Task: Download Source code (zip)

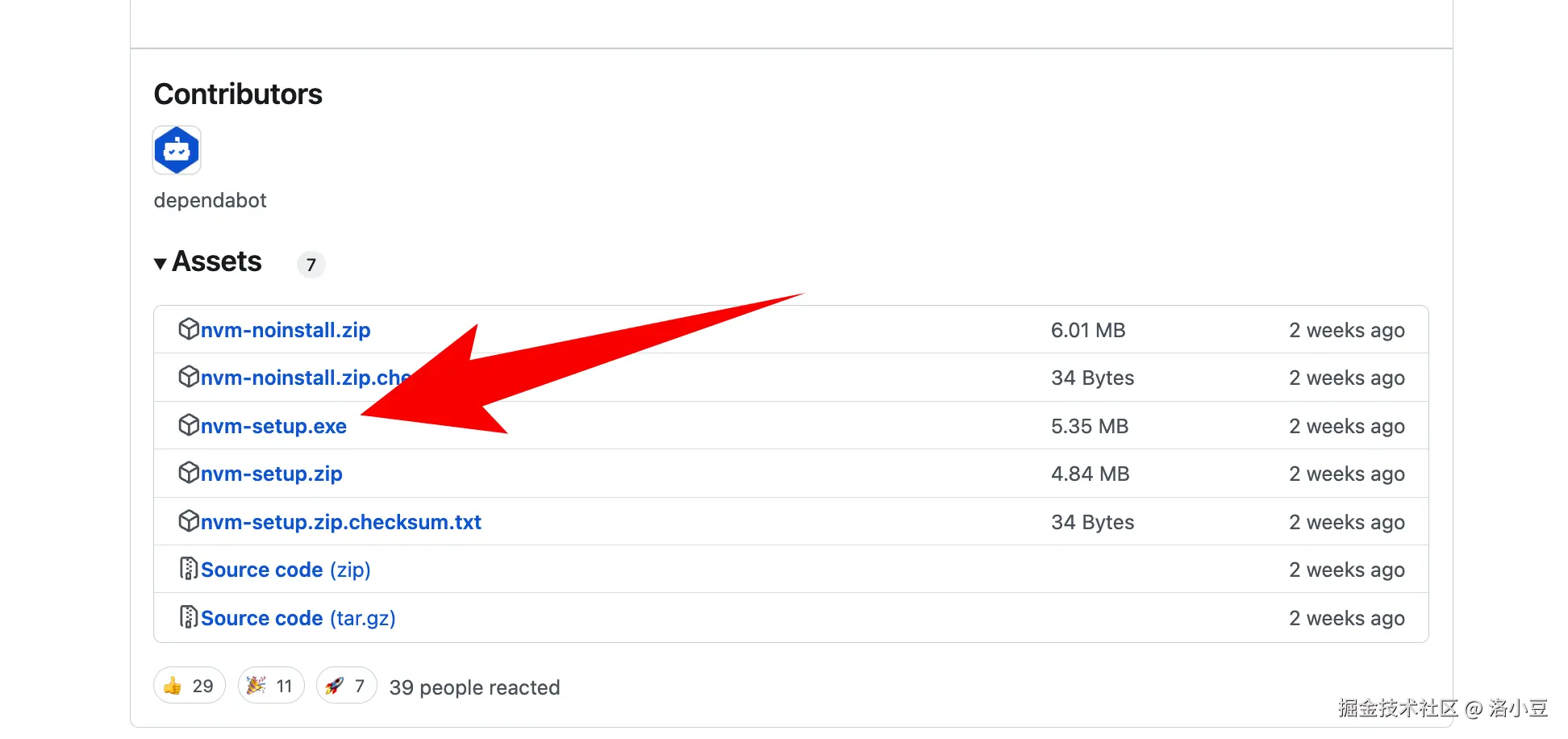Action: pos(286,570)
